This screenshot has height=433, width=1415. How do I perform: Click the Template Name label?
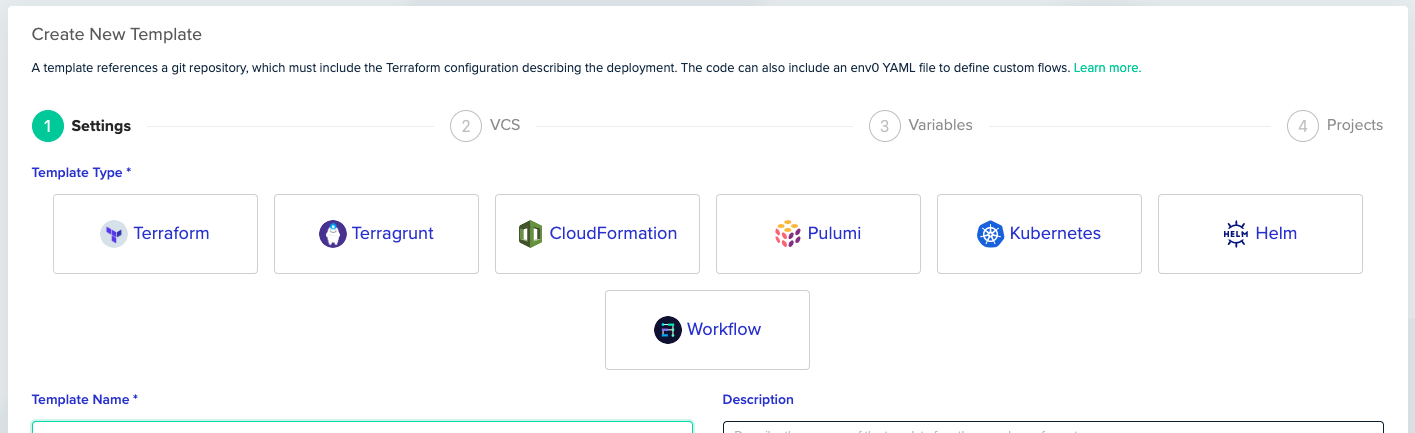tap(85, 399)
